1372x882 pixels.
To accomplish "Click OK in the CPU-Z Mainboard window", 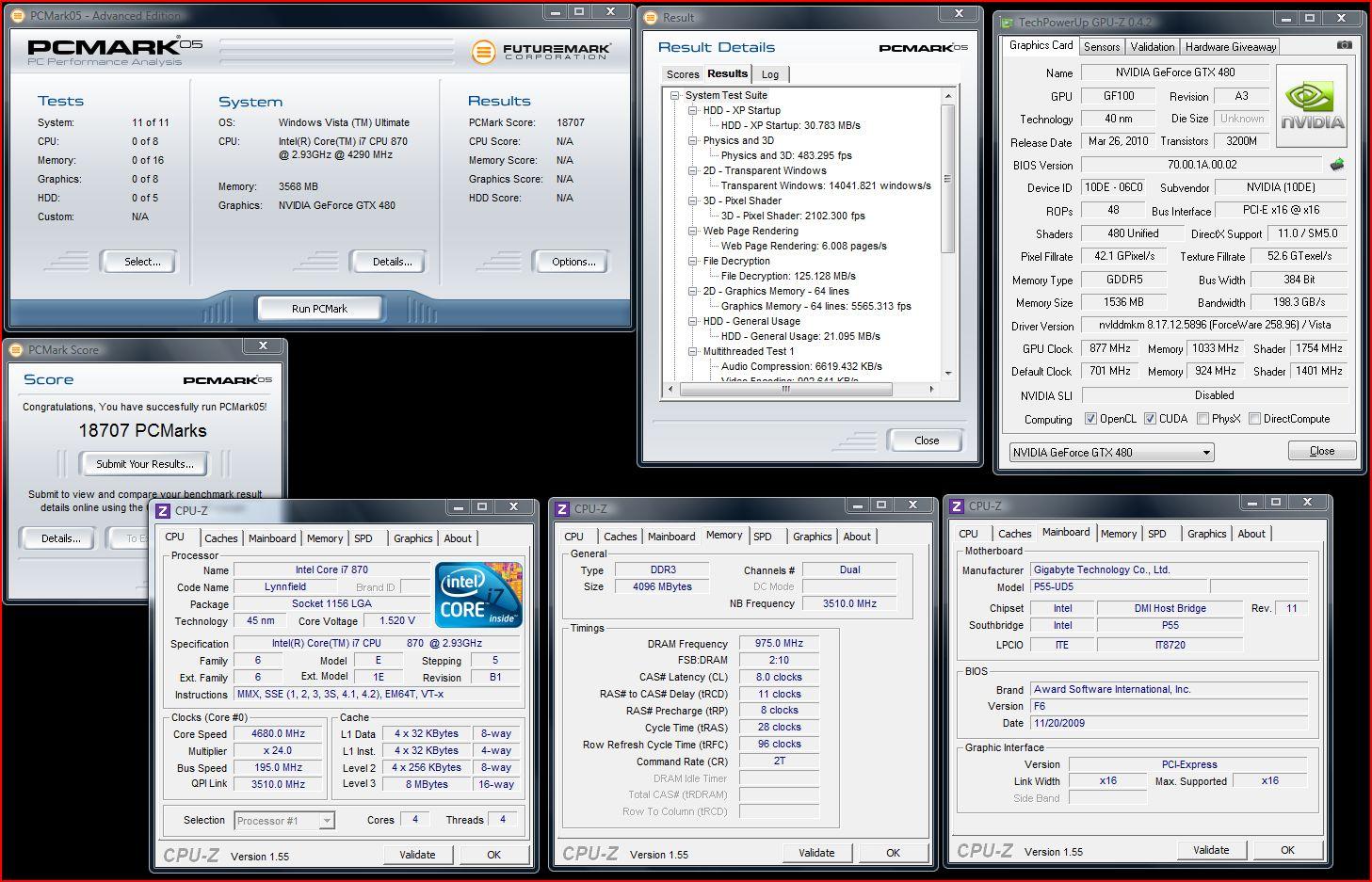I will tap(1287, 850).
